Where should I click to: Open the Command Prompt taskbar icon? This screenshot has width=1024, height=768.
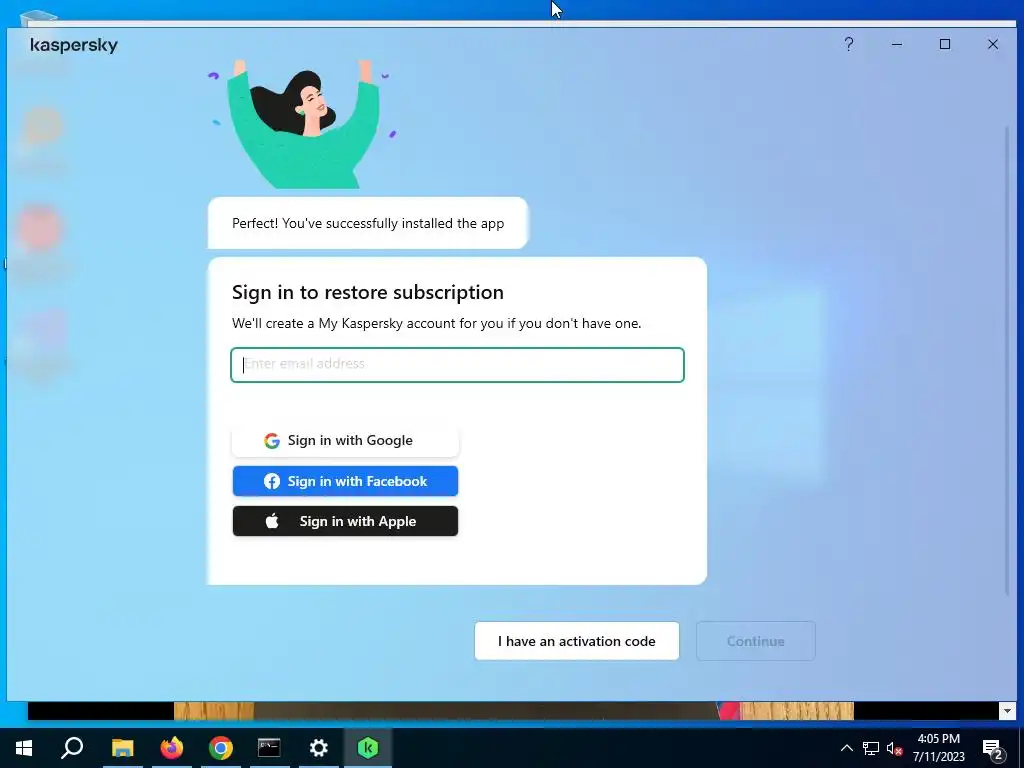[269, 748]
